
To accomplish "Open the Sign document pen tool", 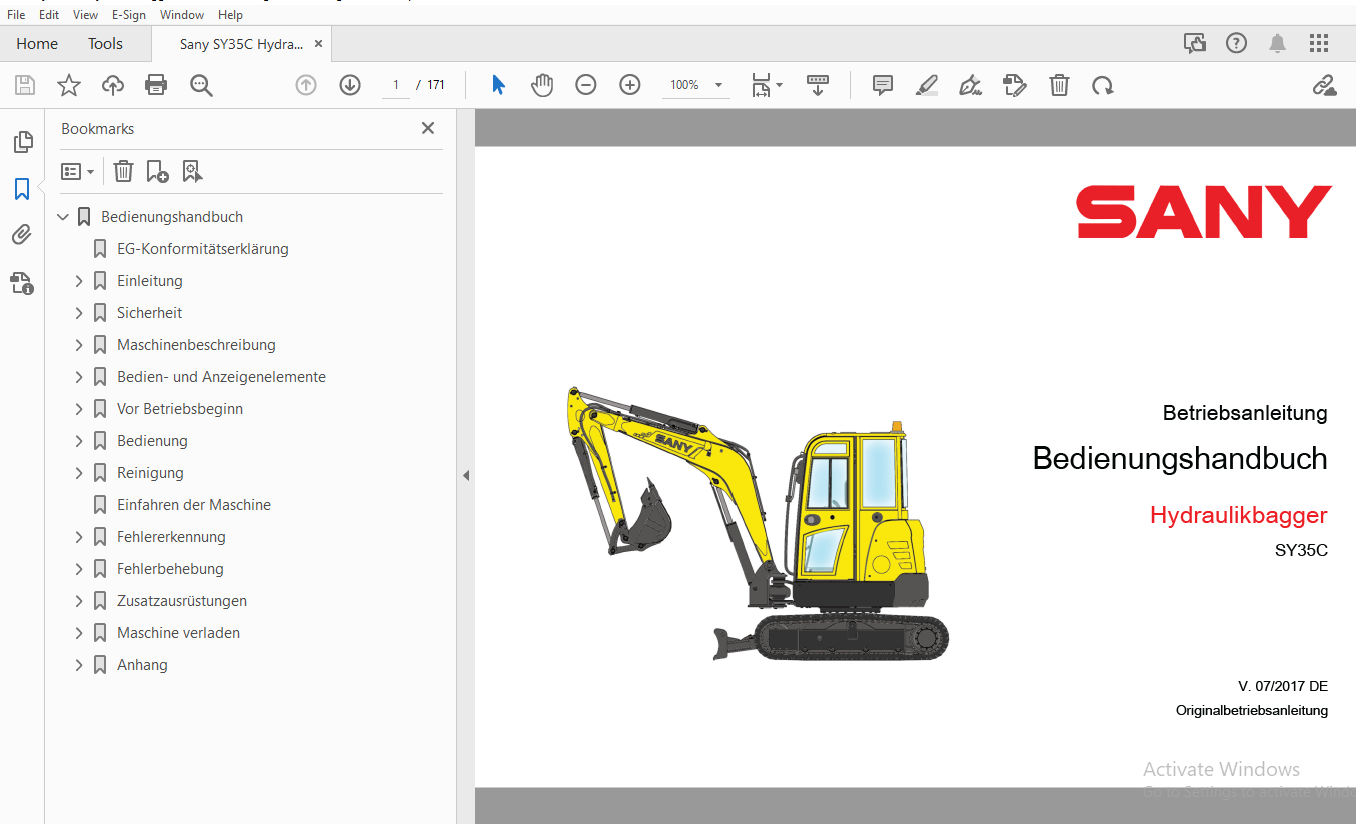I will (970, 85).
